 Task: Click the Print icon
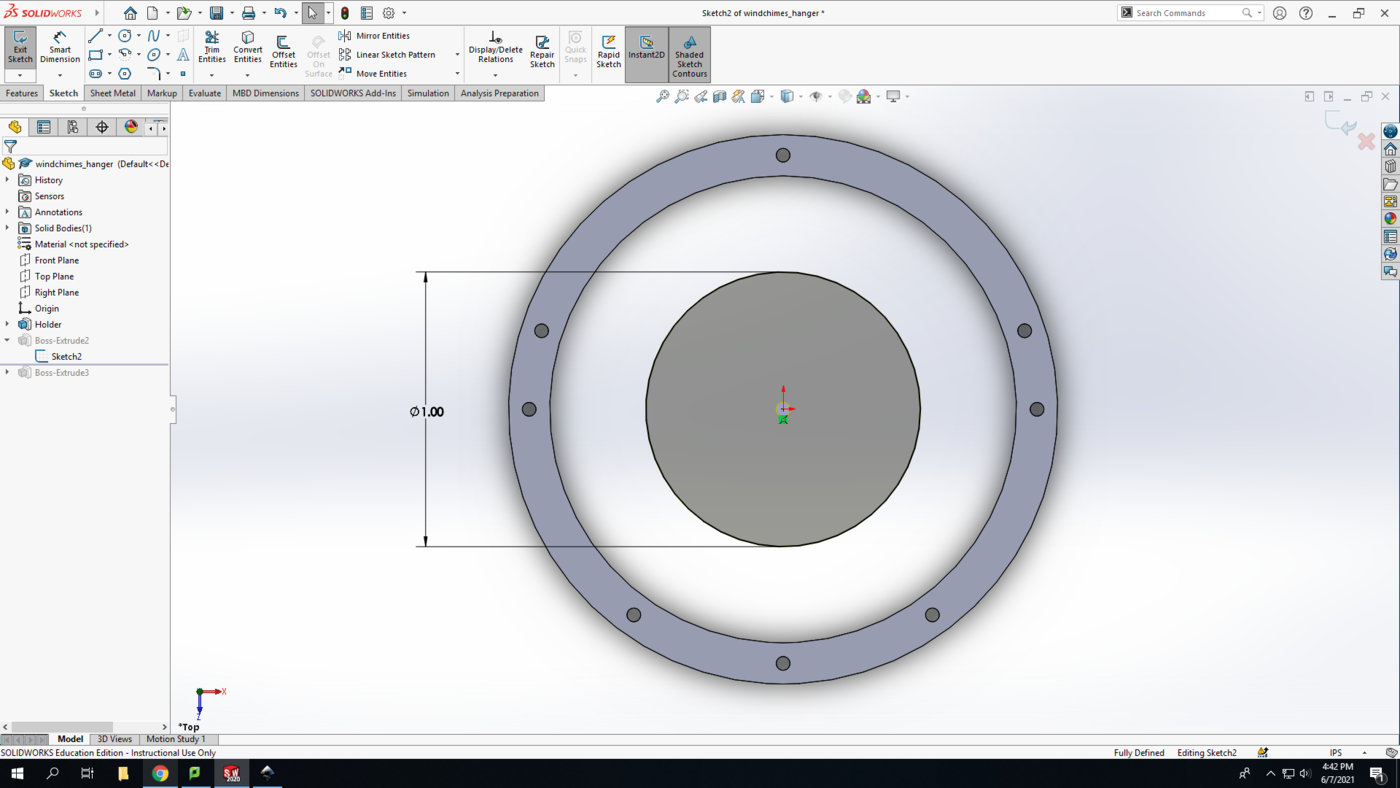point(248,13)
